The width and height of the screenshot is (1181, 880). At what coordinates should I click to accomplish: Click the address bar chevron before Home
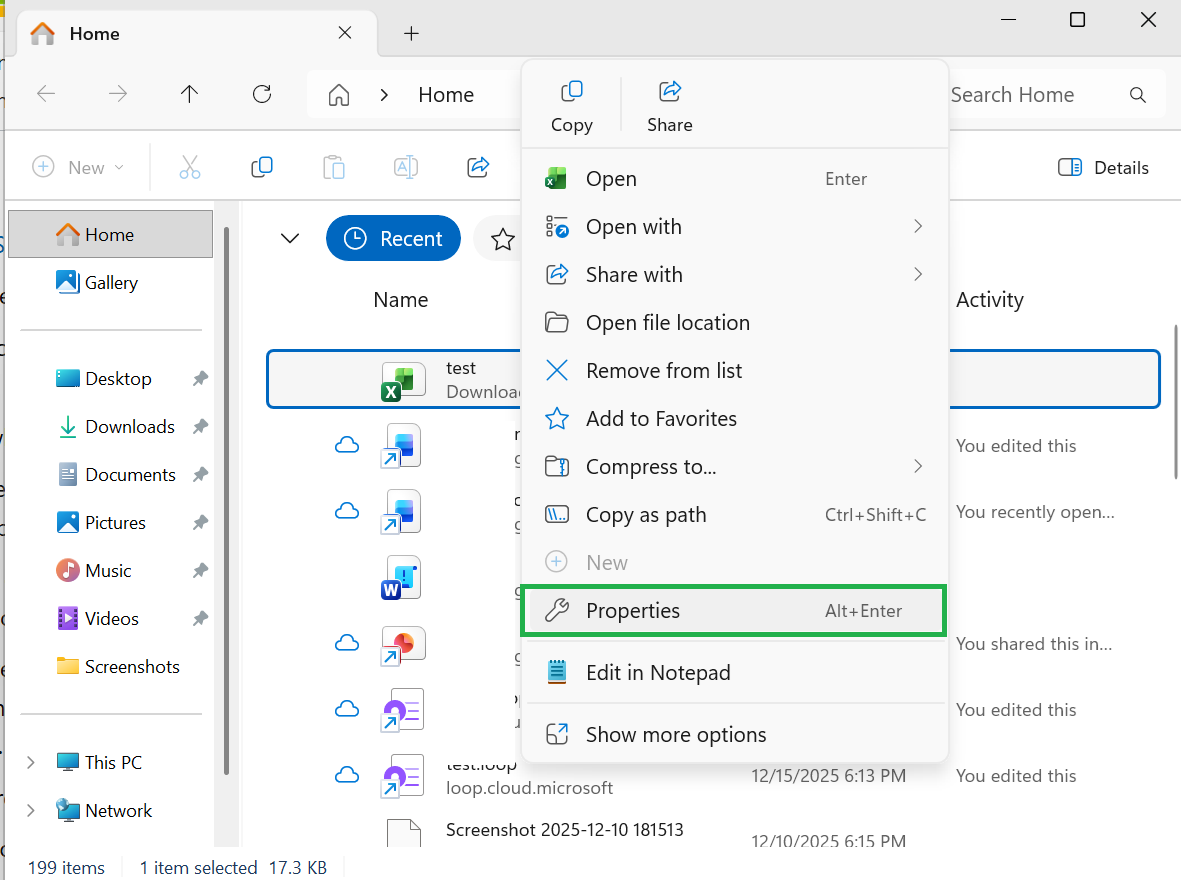[x=384, y=95]
